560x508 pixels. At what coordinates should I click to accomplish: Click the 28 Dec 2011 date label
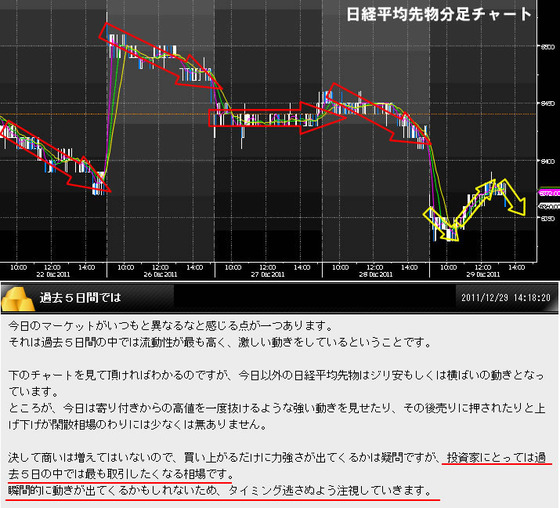click(x=375, y=274)
